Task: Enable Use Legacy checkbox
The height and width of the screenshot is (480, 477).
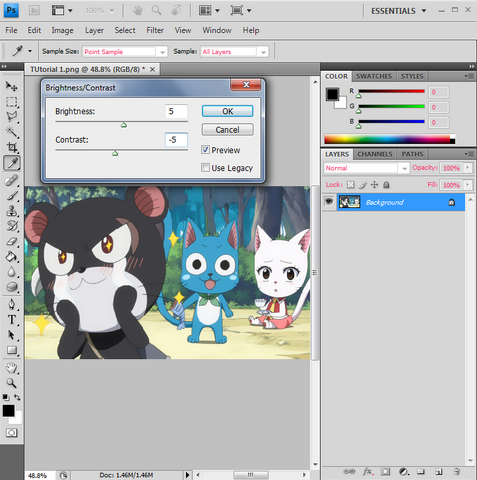Action: pyautogui.click(x=205, y=167)
